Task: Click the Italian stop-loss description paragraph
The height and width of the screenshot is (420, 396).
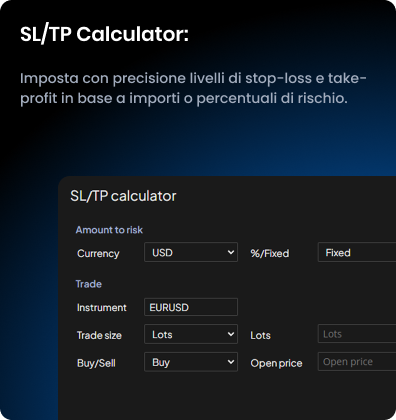Action: click(x=193, y=88)
